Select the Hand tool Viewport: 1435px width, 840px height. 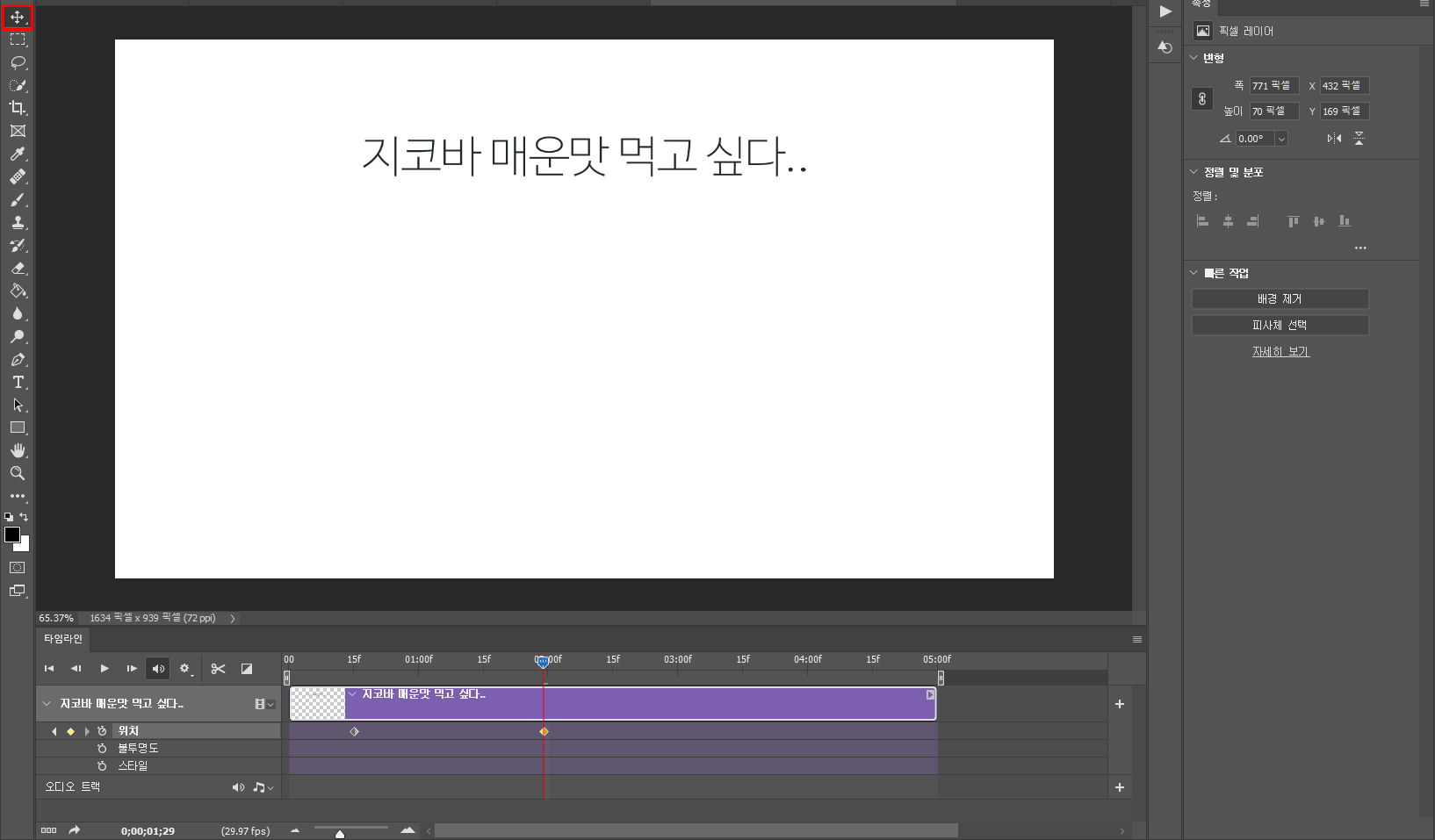[x=18, y=450]
